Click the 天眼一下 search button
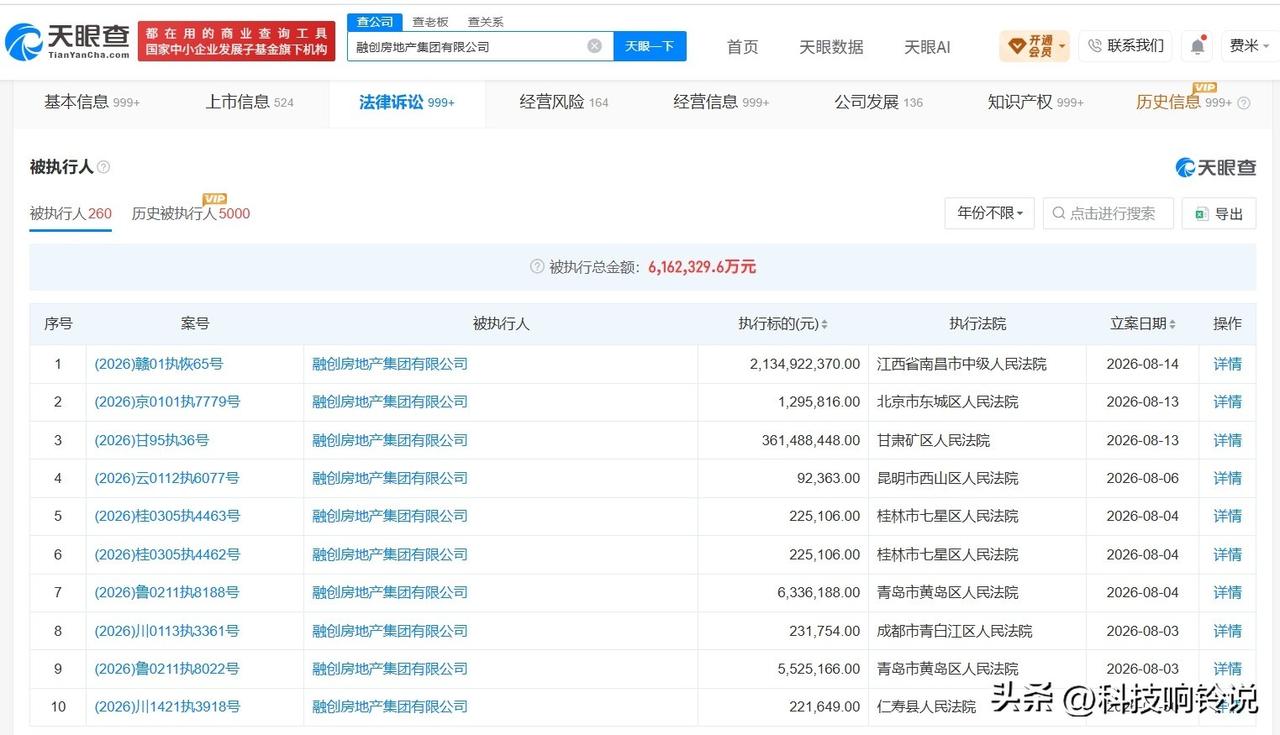 tap(650, 46)
